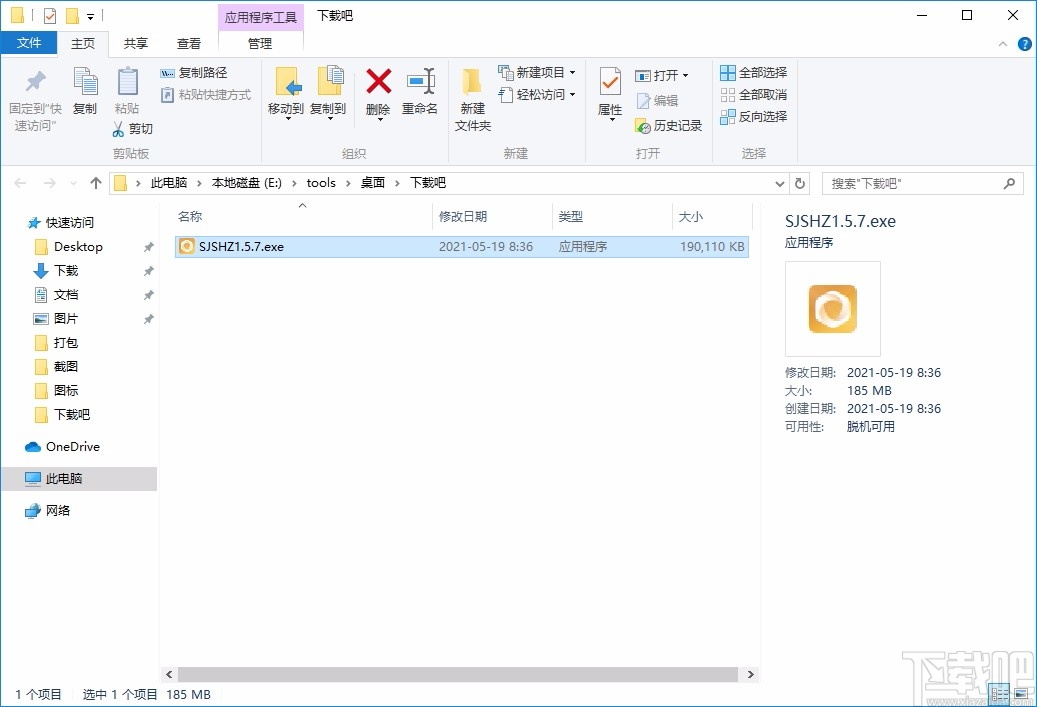Create a folder with the 新建文件夹 icon
This screenshot has height=707, width=1037.
pyautogui.click(x=471, y=100)
